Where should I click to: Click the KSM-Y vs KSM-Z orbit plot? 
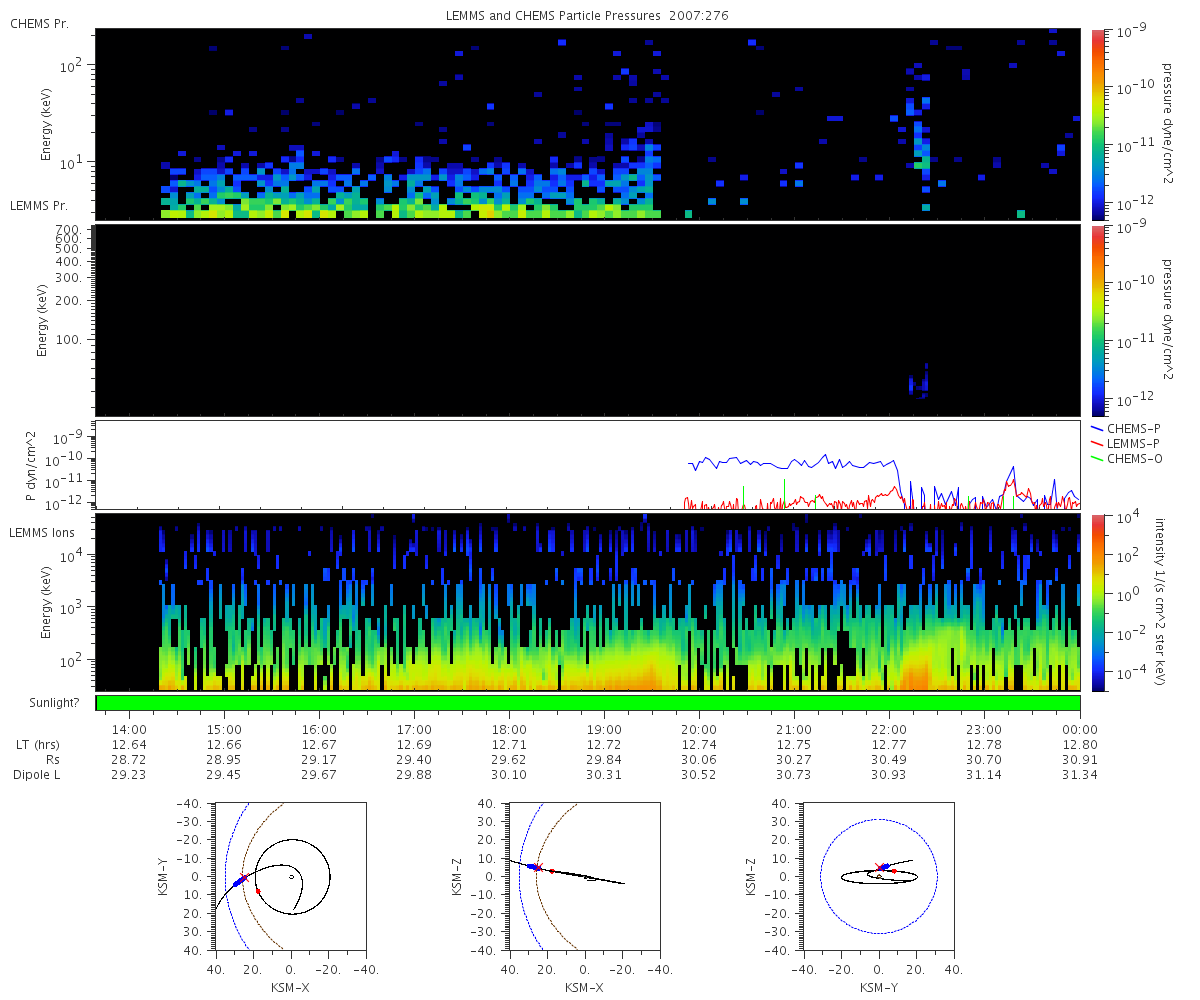[x=878, y=876]
